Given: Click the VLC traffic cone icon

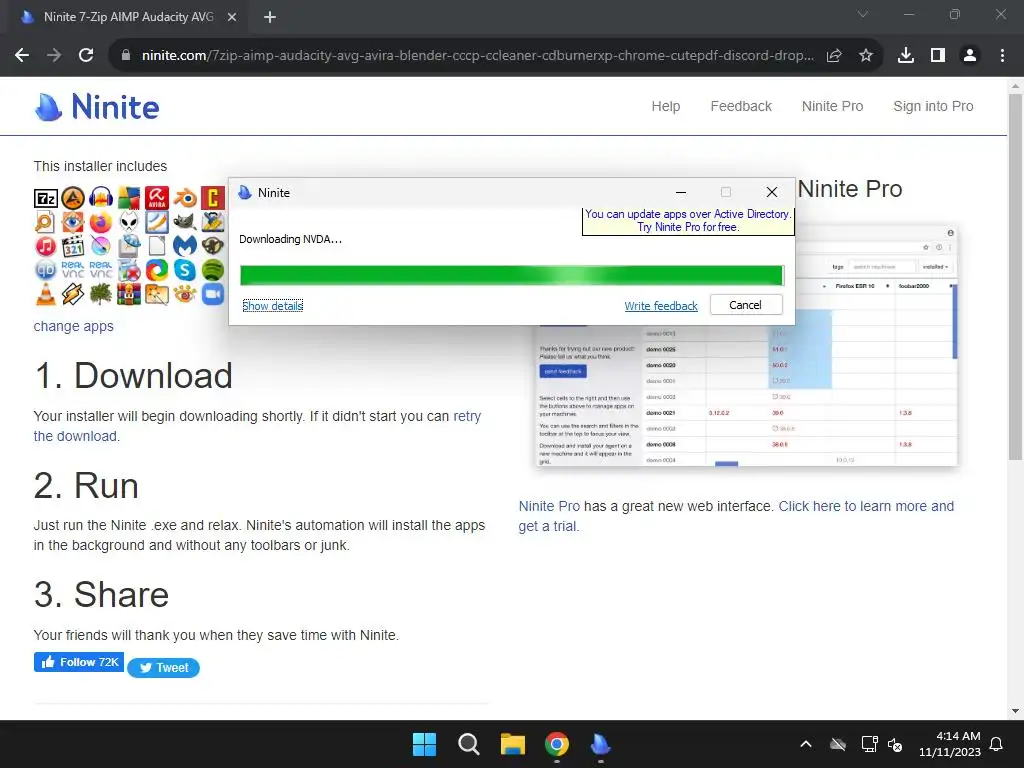Looking at the screenshot, I should click(x=46, y=295).
